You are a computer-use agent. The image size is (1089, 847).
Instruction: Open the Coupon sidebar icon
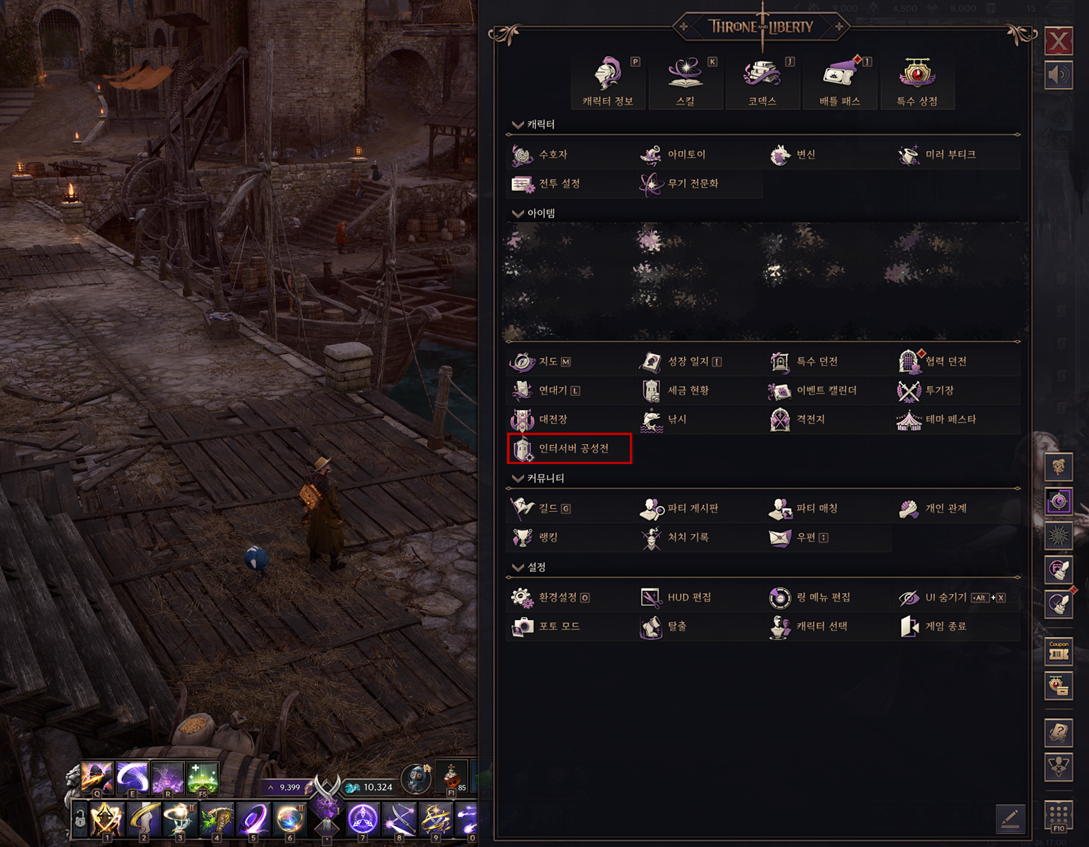coord(1058,651)
